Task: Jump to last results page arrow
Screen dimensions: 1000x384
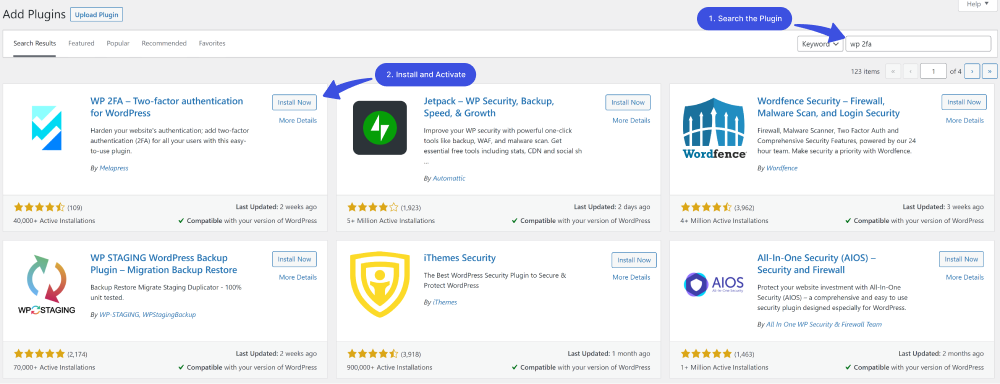Action: click(990, 71)
